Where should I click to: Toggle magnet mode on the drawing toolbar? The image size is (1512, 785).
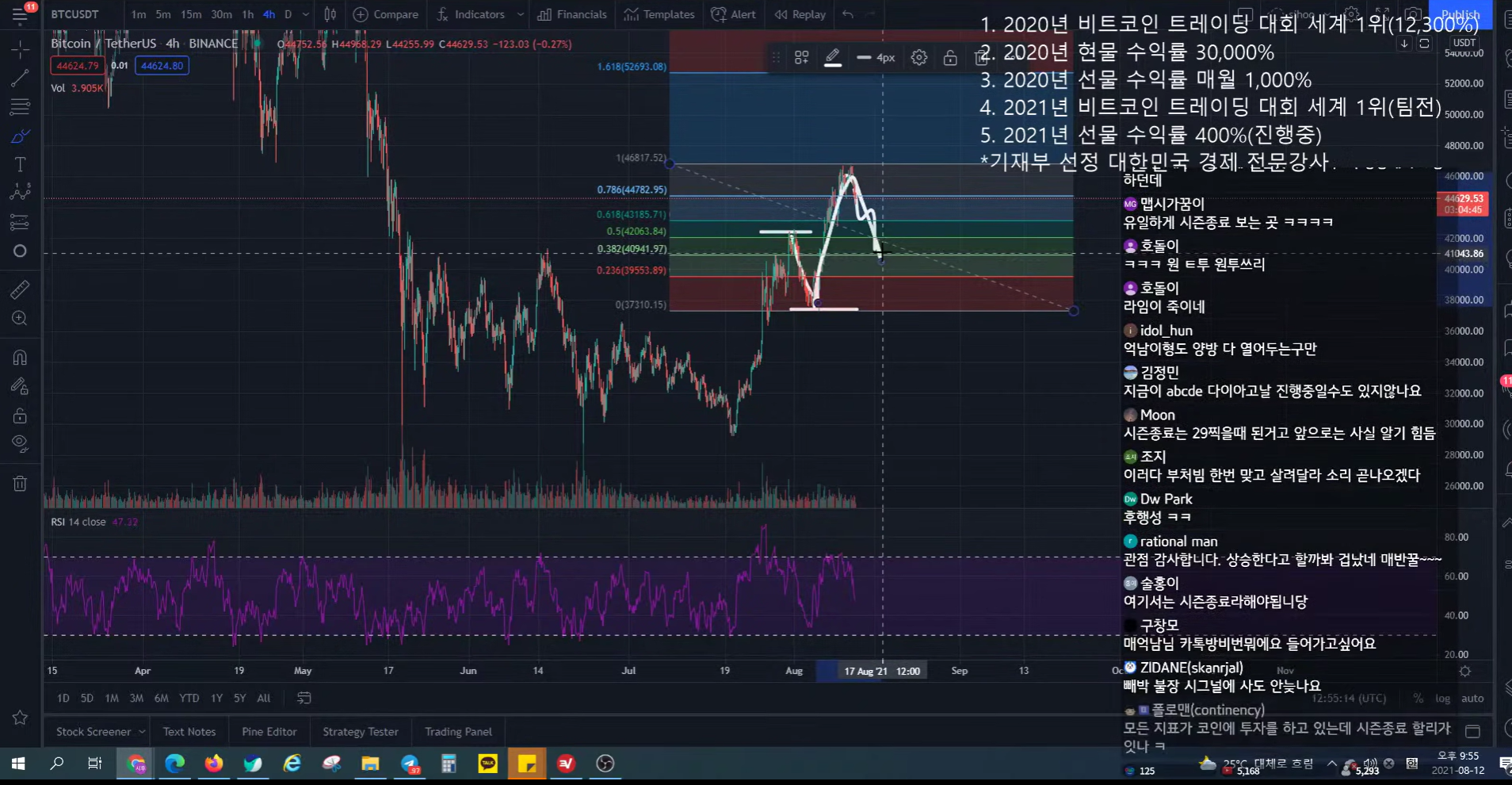(20, 357)
